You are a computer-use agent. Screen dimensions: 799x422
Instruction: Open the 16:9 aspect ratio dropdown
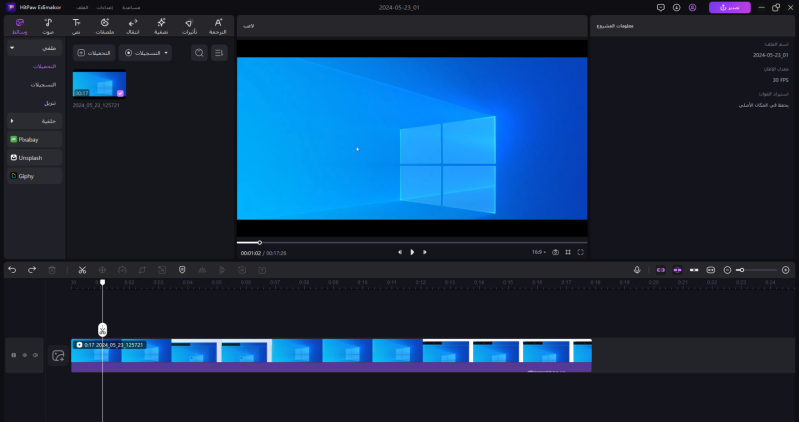[539, 252]
